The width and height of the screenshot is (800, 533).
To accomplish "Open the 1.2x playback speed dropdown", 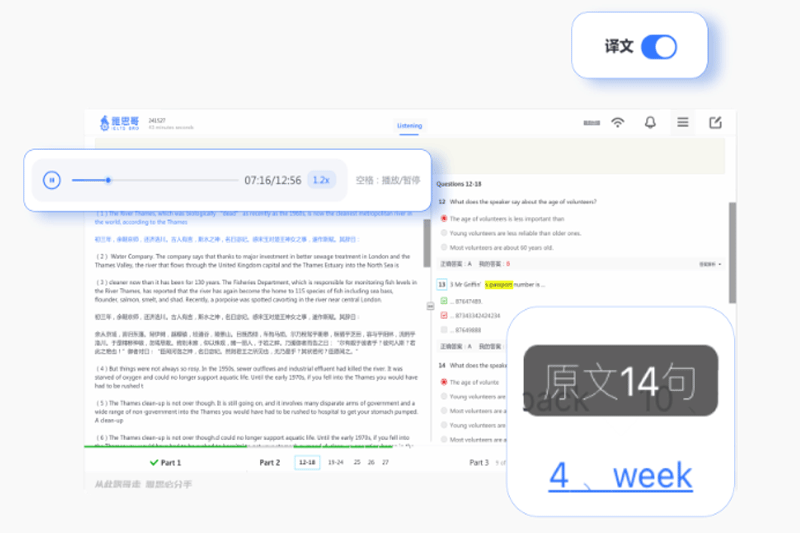I will click(x=321, y=180).
